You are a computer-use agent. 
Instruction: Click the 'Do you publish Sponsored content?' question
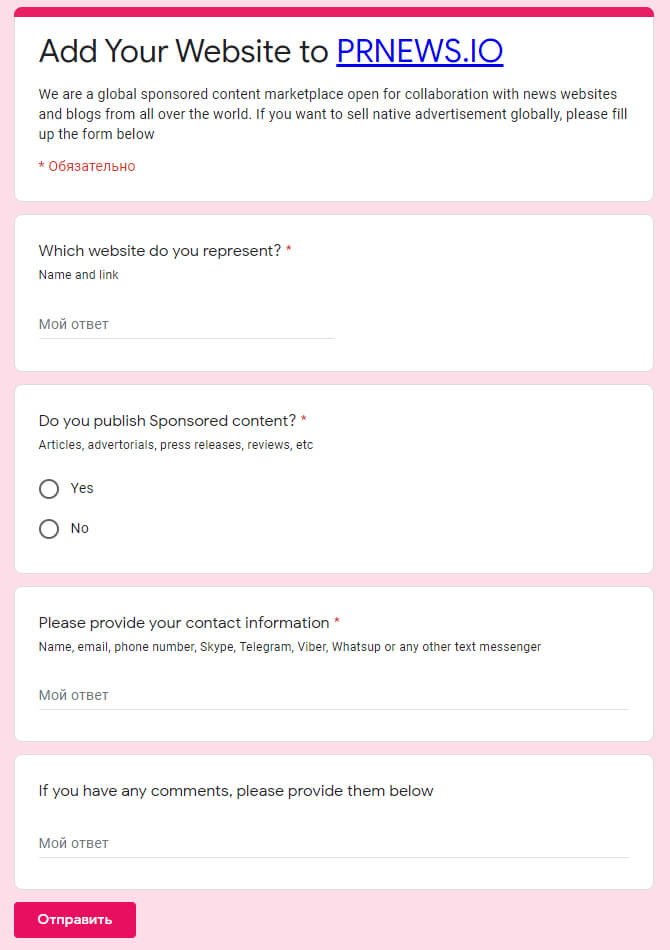tap(167, 420)
